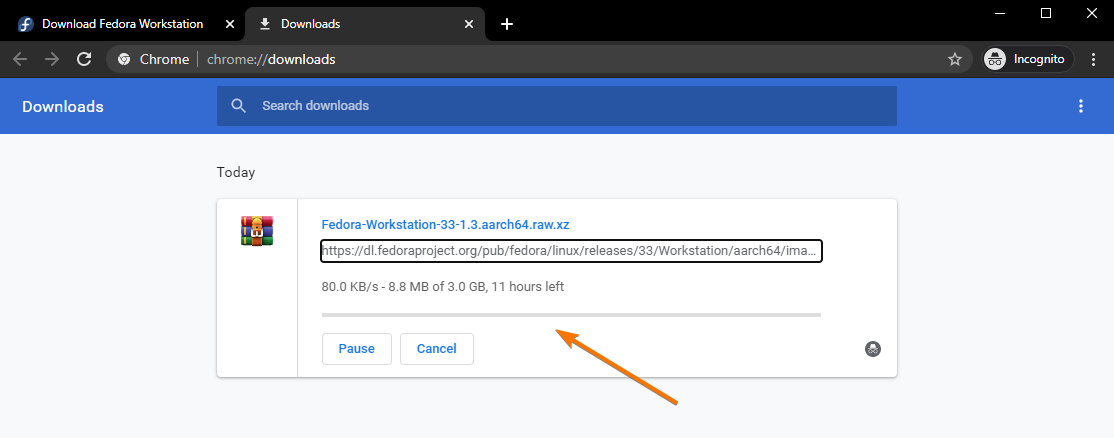Open the Incognito profile indicator

coord(1027,59)
